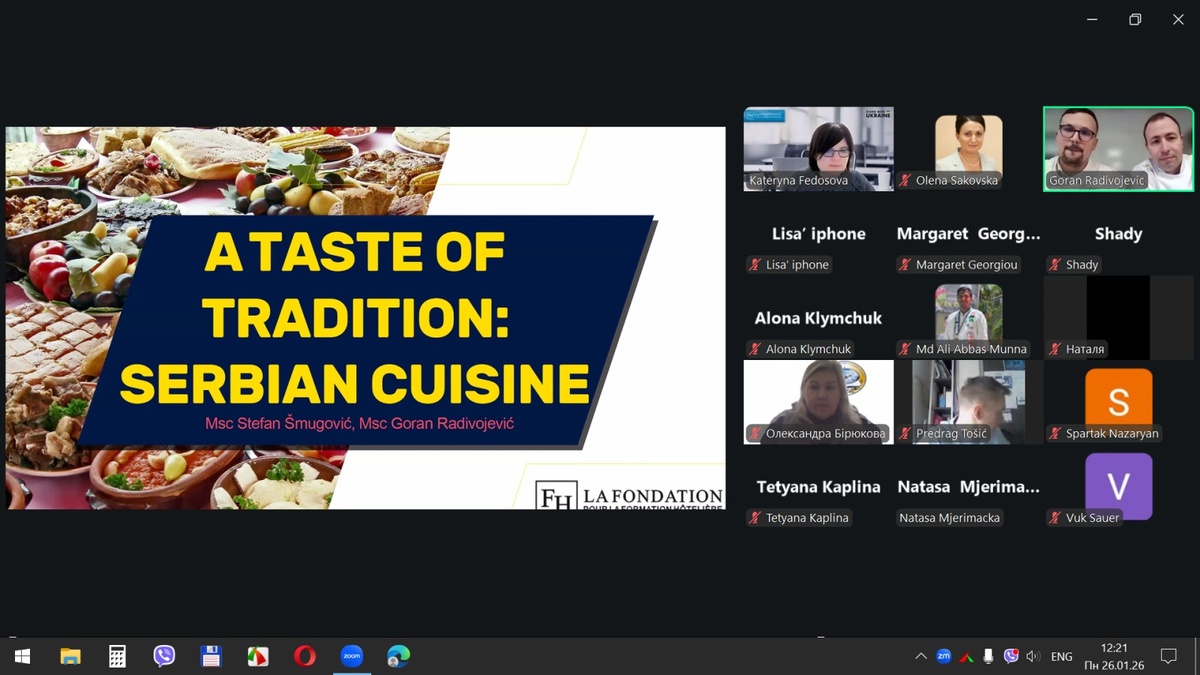
Task: Click the Windows Start button
Action: pyautogui.click(x=22, y=656)
